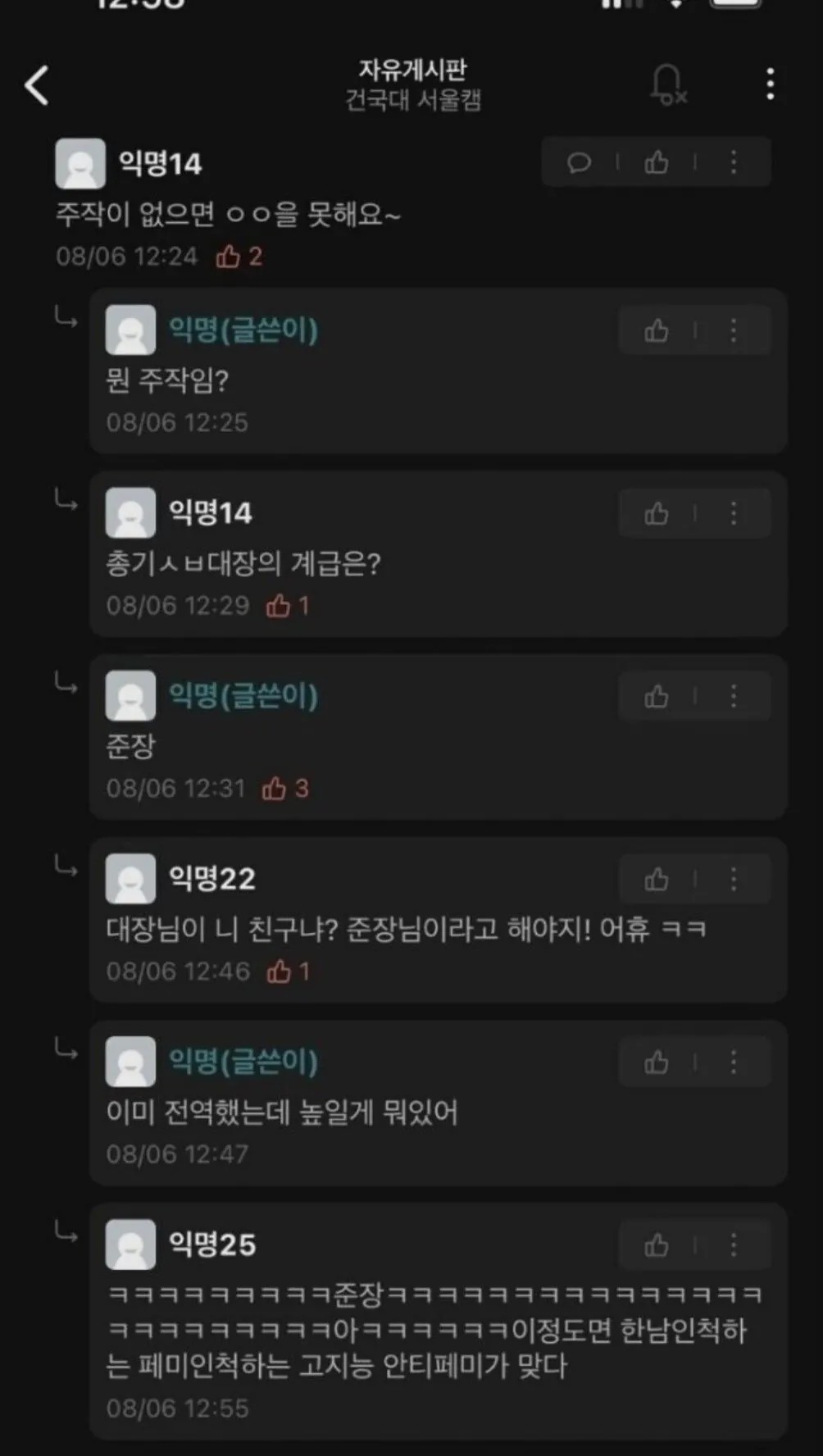Screen dimensions: 823x1456
Task: Open more options for reply '뭔 주작임?'
Action: point(734,331)
